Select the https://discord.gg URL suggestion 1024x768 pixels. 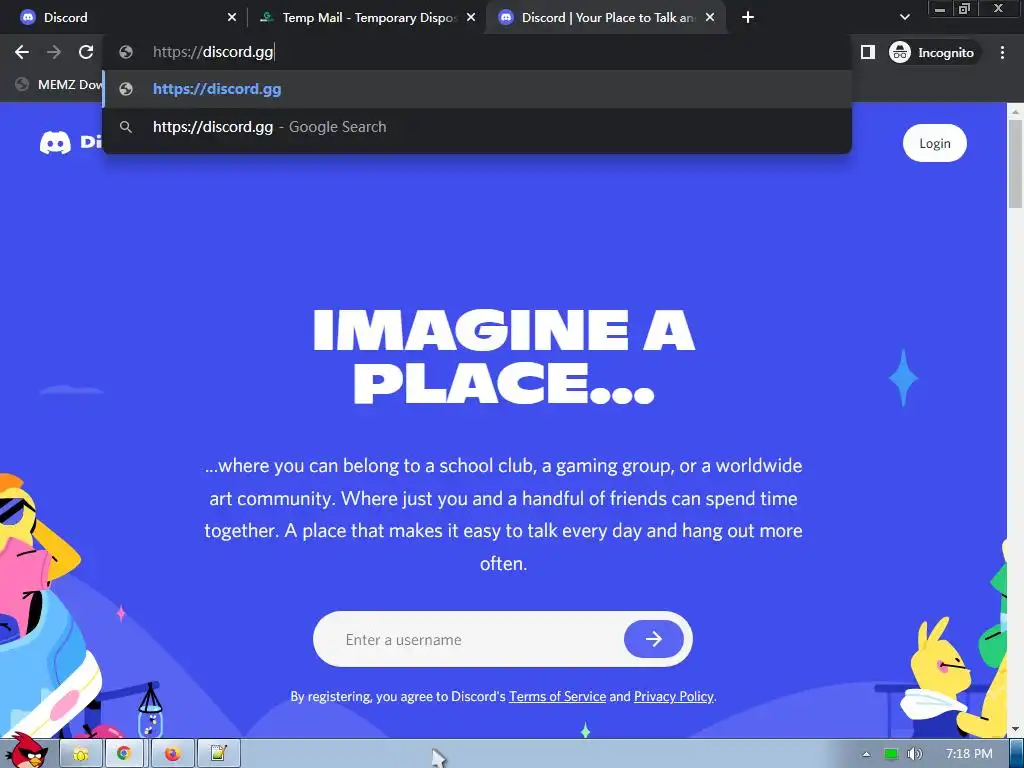477,89
